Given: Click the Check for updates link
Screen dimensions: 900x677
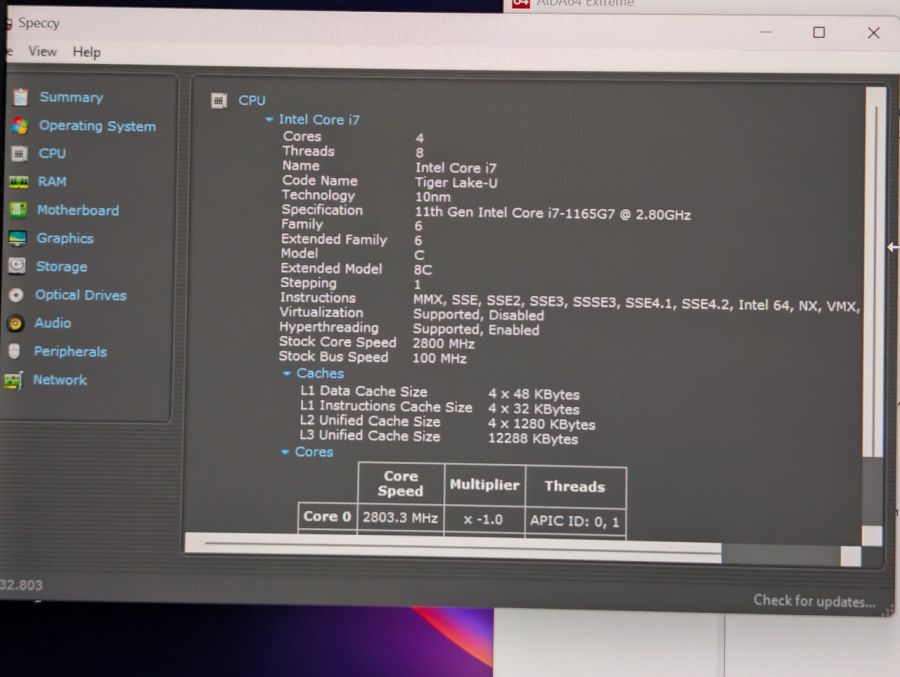Looking at the screenshot, I should click(x=814, y=601).
